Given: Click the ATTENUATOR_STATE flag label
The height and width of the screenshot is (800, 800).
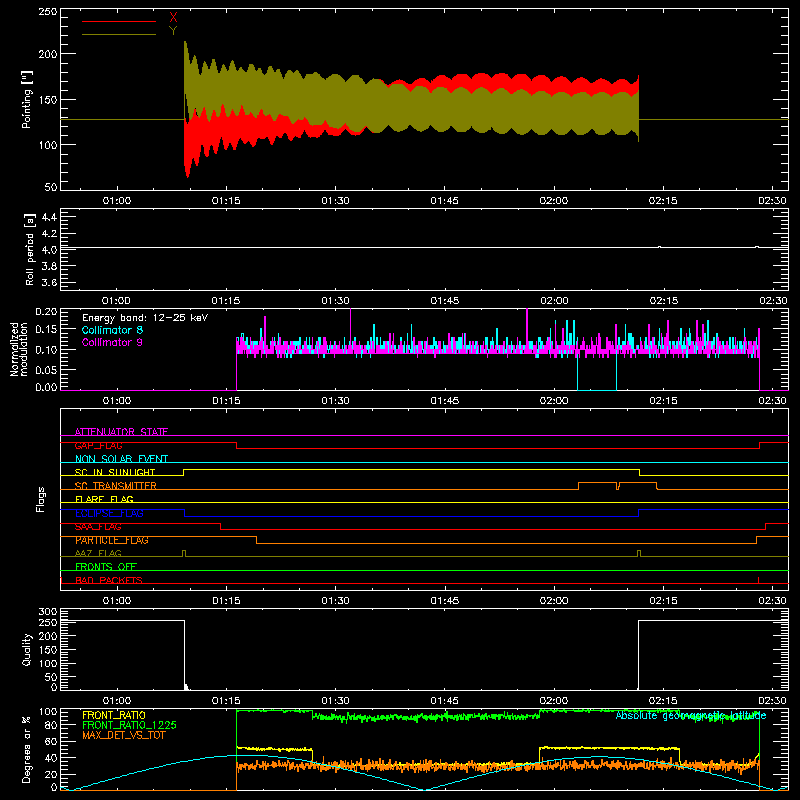Looking at the screenshot, I should click(121, 432).
